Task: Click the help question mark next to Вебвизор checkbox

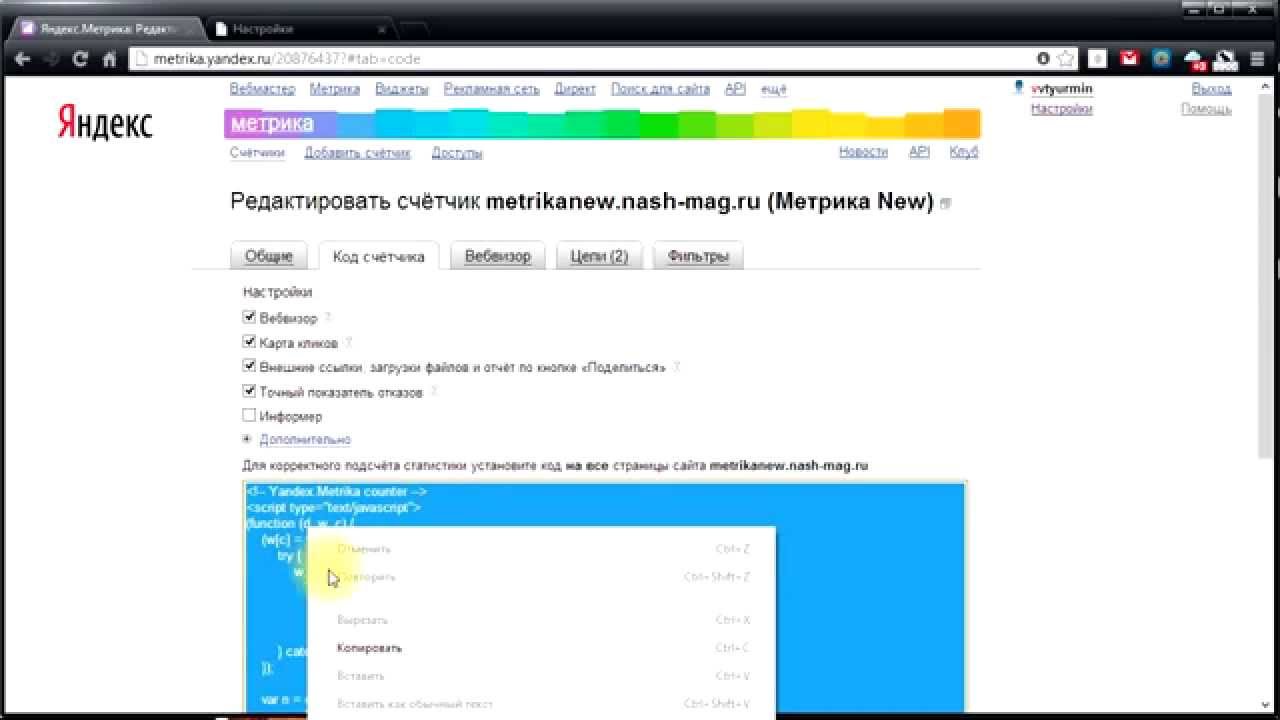Action: point(327,318)
